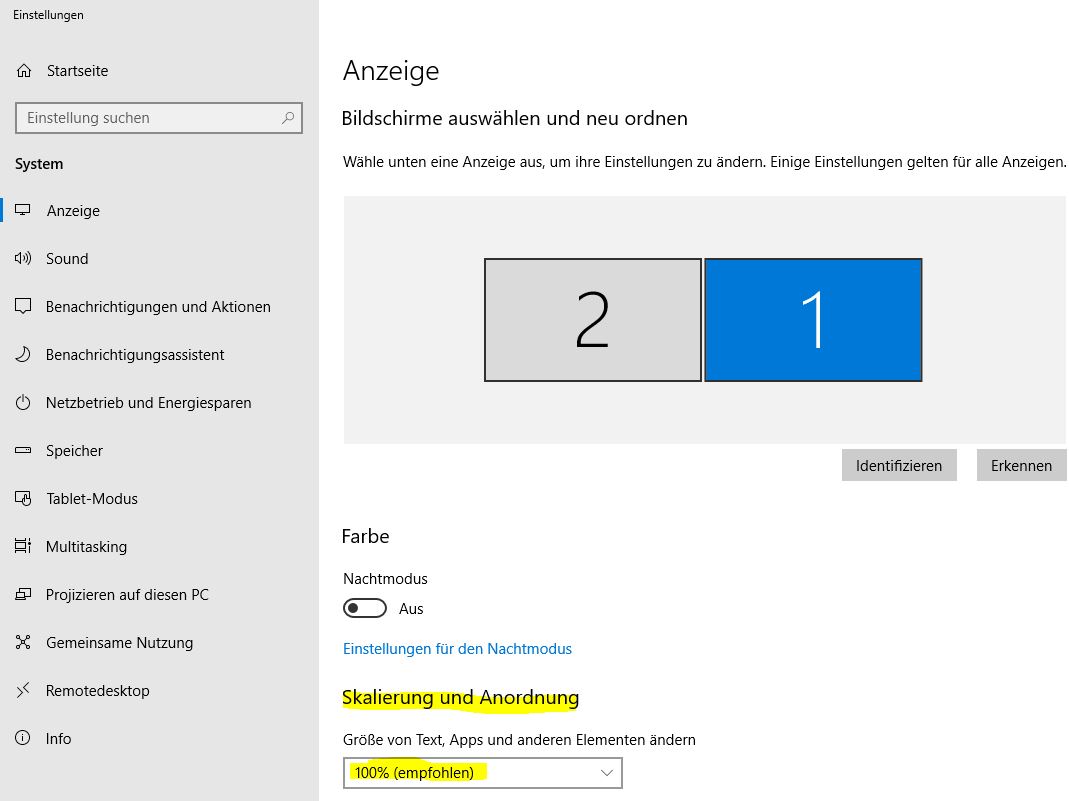This screenshot has width=1069, height=801.
Task: Open Einstellungen für den Nachtmodus link
Action: point(457,649)
